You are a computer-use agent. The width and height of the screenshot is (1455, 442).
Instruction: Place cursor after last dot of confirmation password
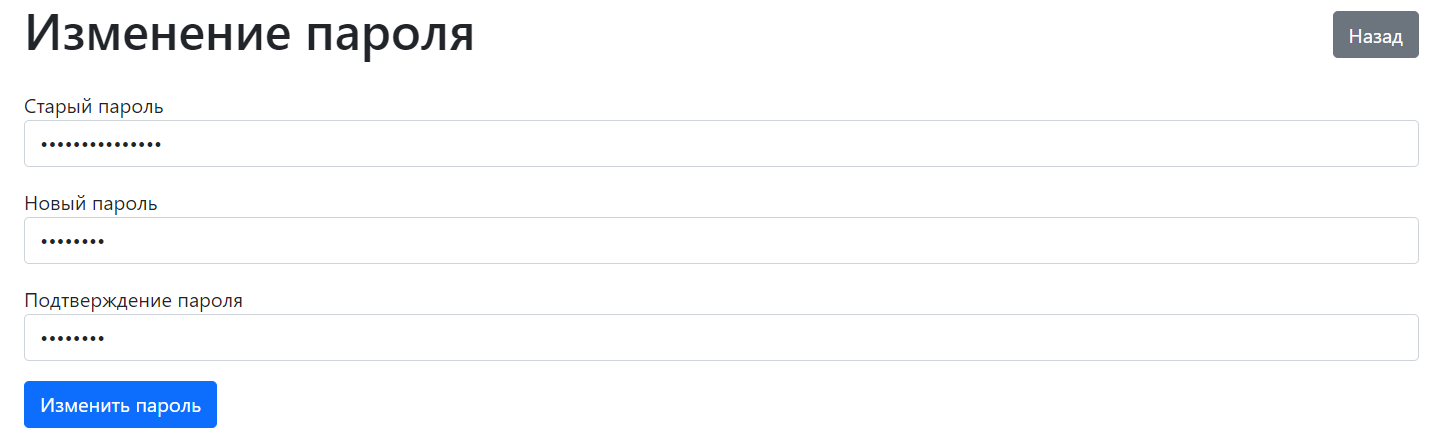click(106, 339)
